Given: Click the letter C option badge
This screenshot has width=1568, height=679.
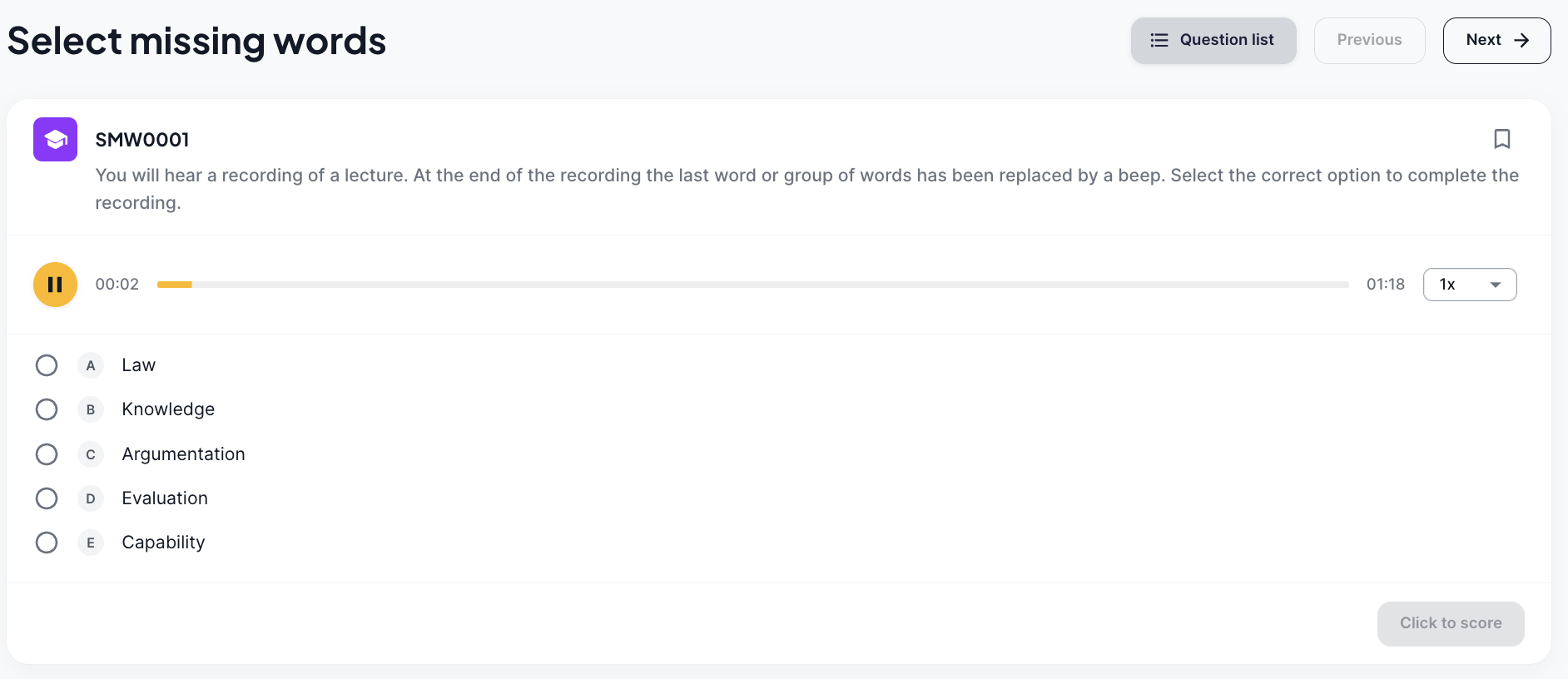Looking at the screenshot, I should click(91, 454).
